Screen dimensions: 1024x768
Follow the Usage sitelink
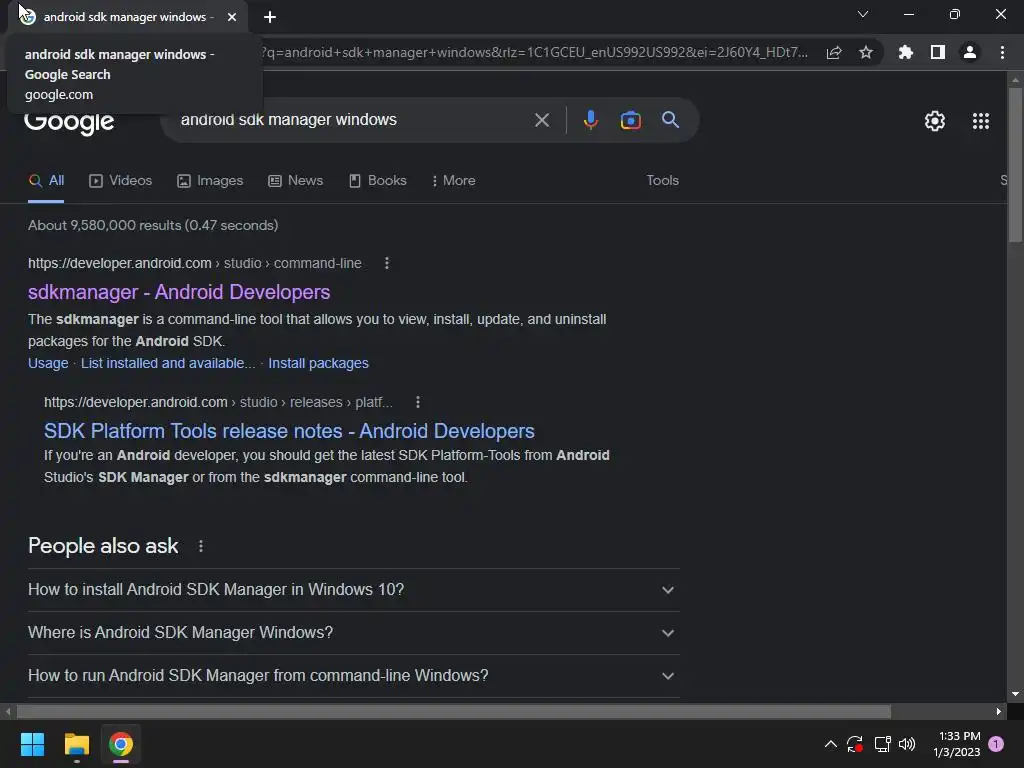(48, 363)
